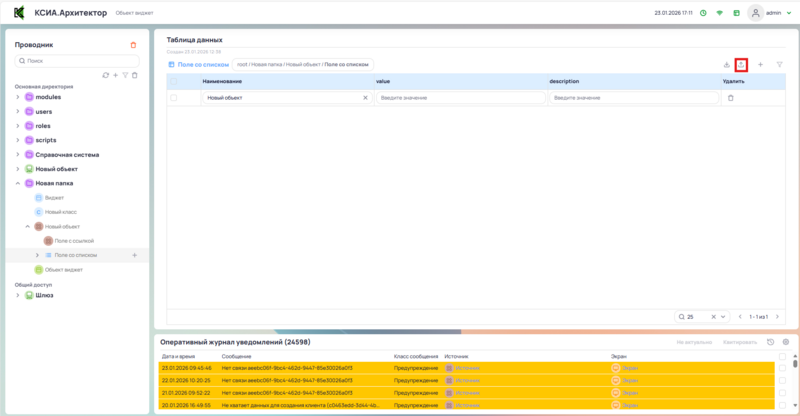Open the green clock status icon in header

703,13
